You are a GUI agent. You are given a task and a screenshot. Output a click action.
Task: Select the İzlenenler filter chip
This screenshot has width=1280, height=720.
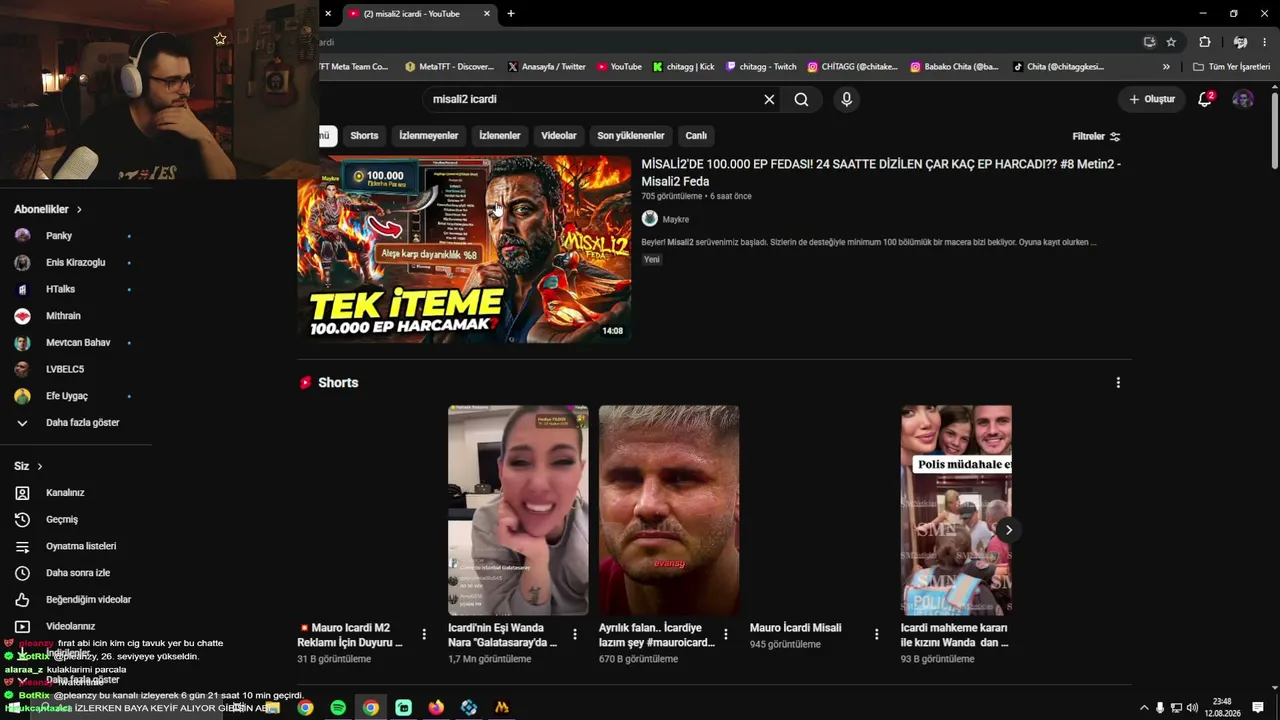[x=500, y=136]
